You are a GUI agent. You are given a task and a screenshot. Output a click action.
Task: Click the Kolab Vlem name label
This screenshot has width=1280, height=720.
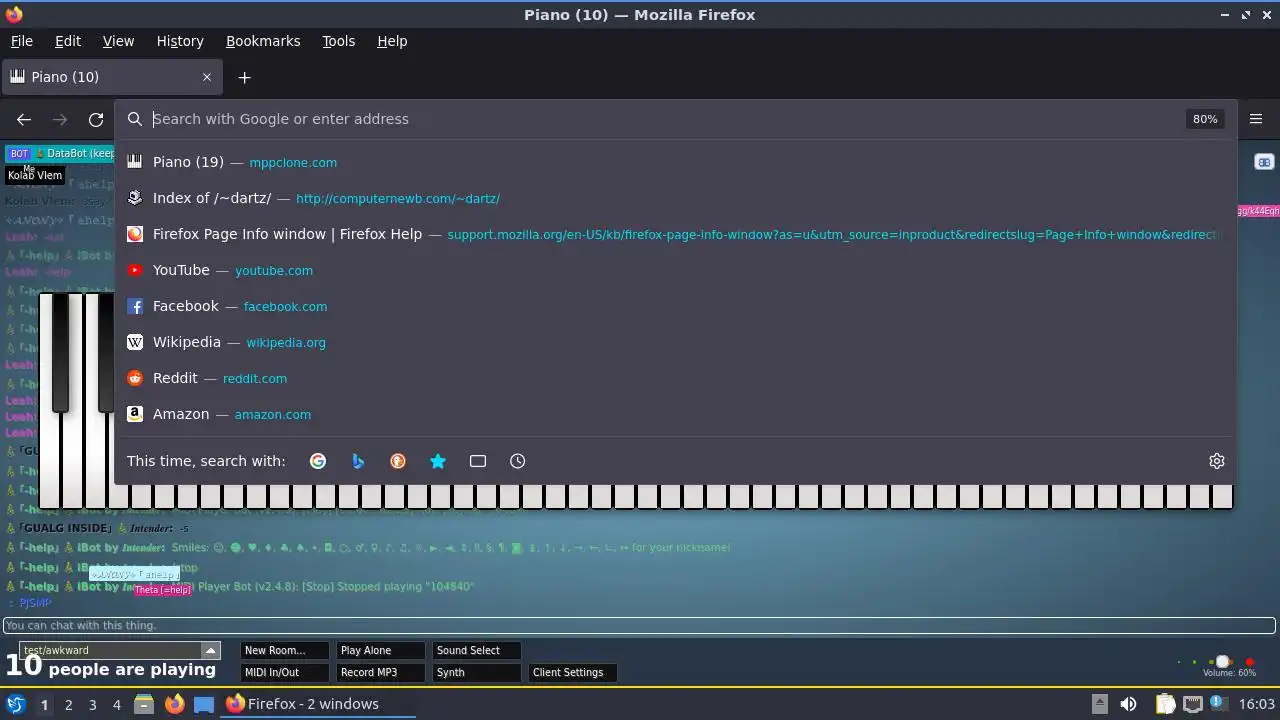click(35, 175)
